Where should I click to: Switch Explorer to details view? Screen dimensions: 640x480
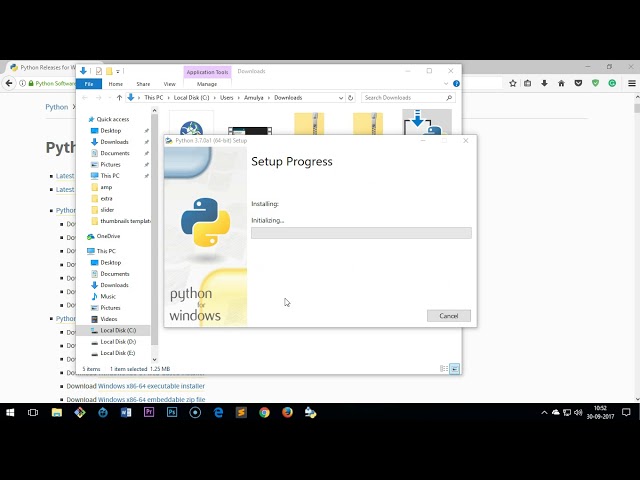point(444,369)
